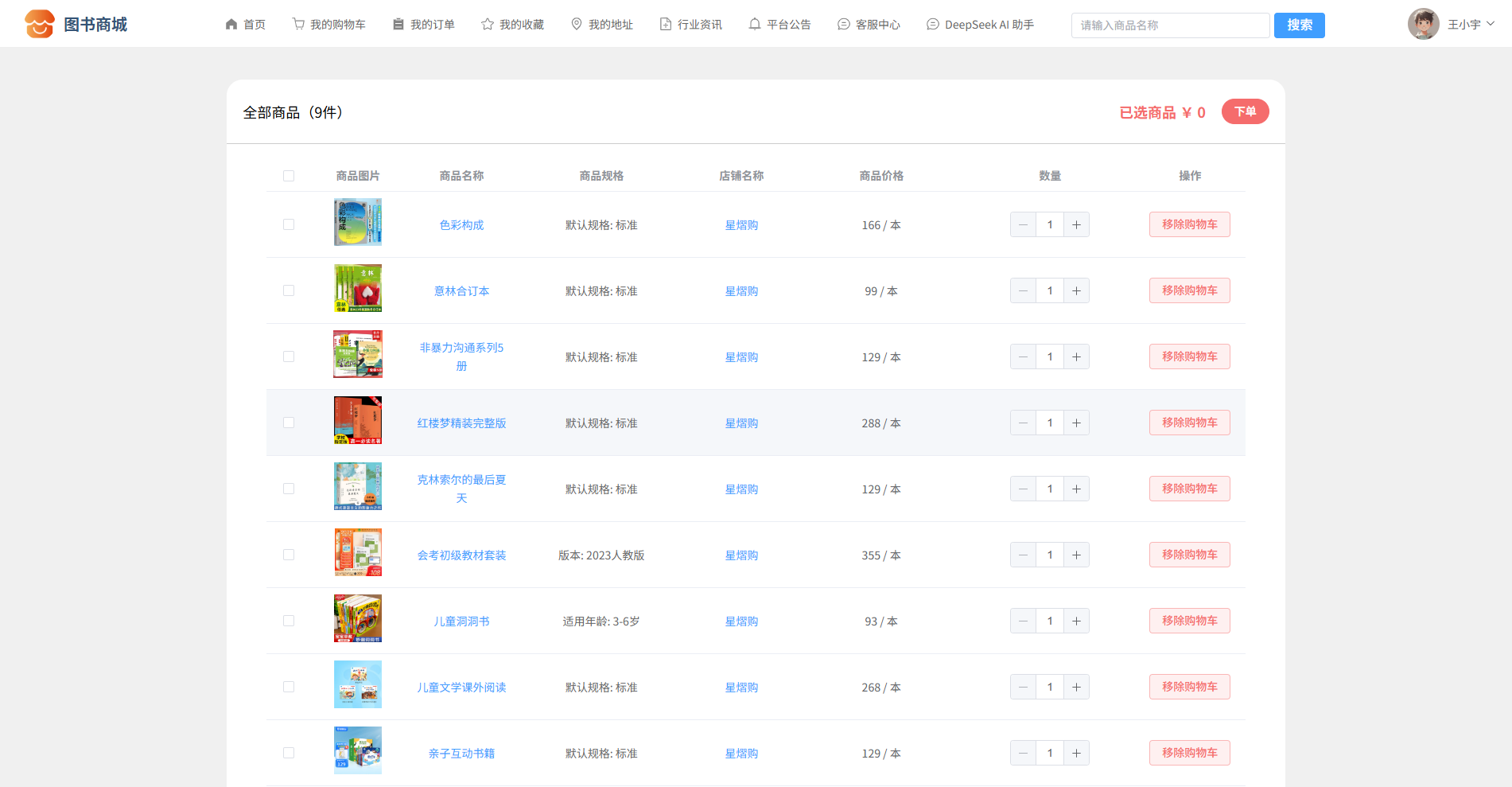Remove 会考初级教材套装 from the cart
Image resolution: width=1512 pixels, height=787 pixels.
pyautogui.click(x=1189, y=555)
